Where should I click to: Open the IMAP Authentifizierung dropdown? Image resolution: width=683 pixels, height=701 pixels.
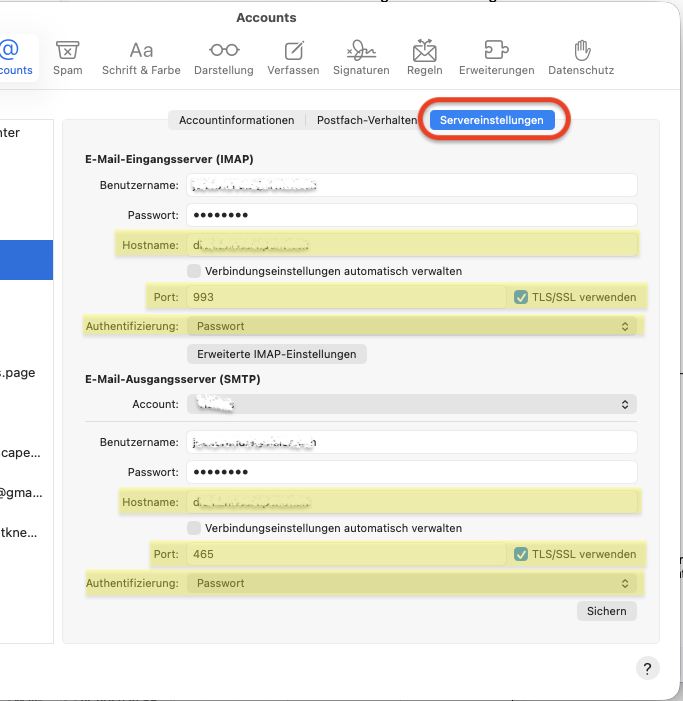pos(412,326)
